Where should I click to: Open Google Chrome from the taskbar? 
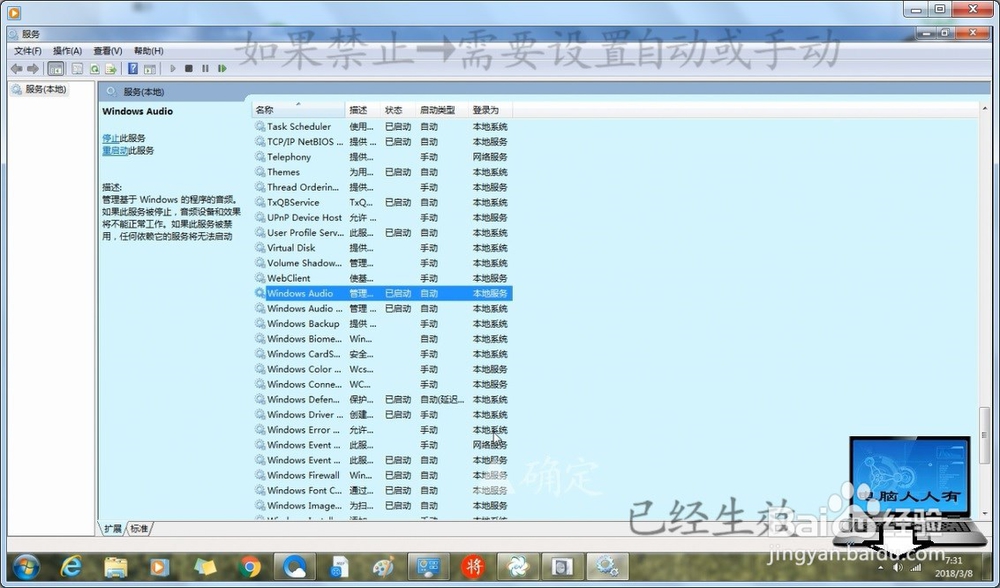click(249, 566)
